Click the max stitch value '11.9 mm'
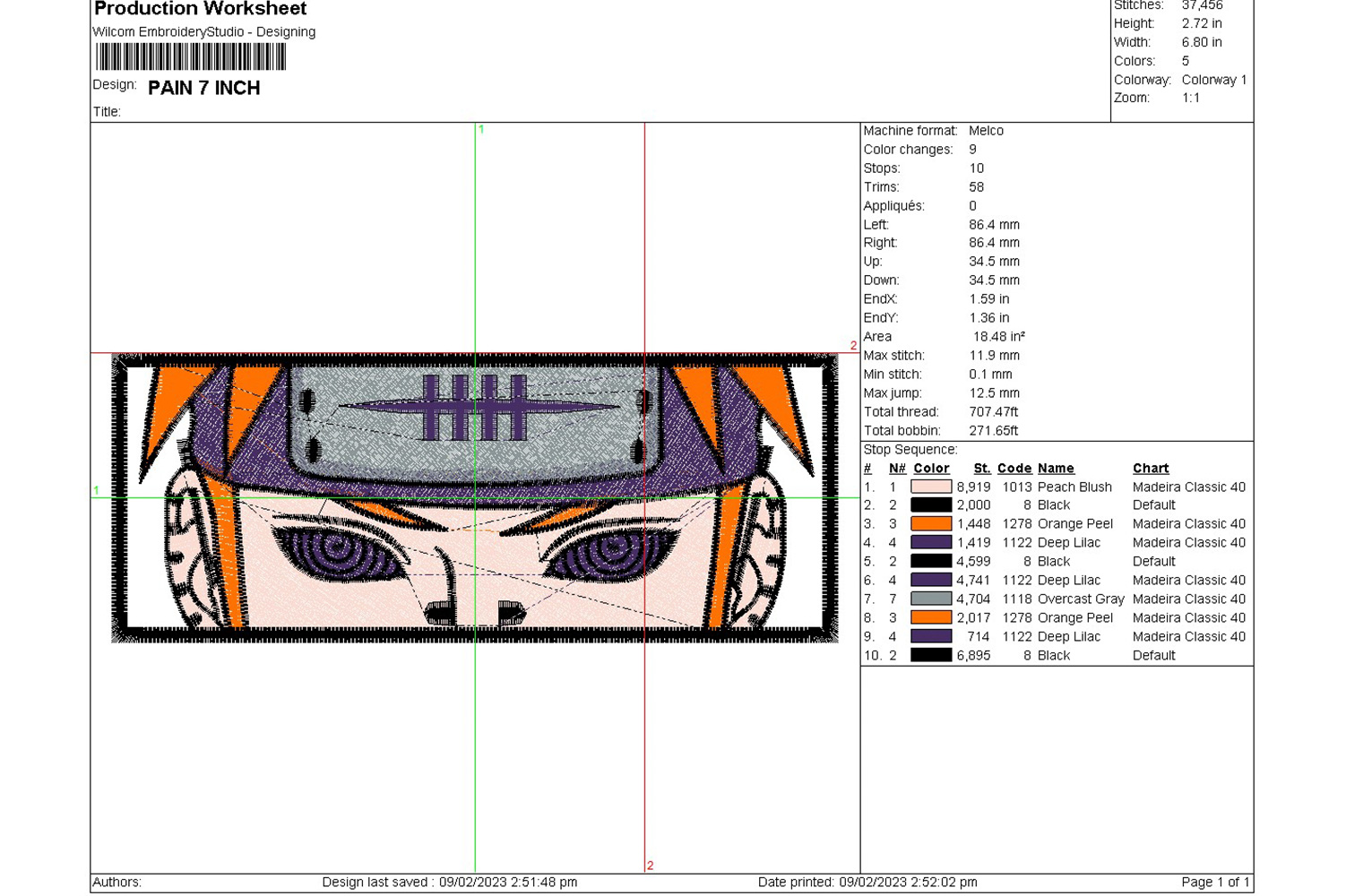 pos(995,356)
